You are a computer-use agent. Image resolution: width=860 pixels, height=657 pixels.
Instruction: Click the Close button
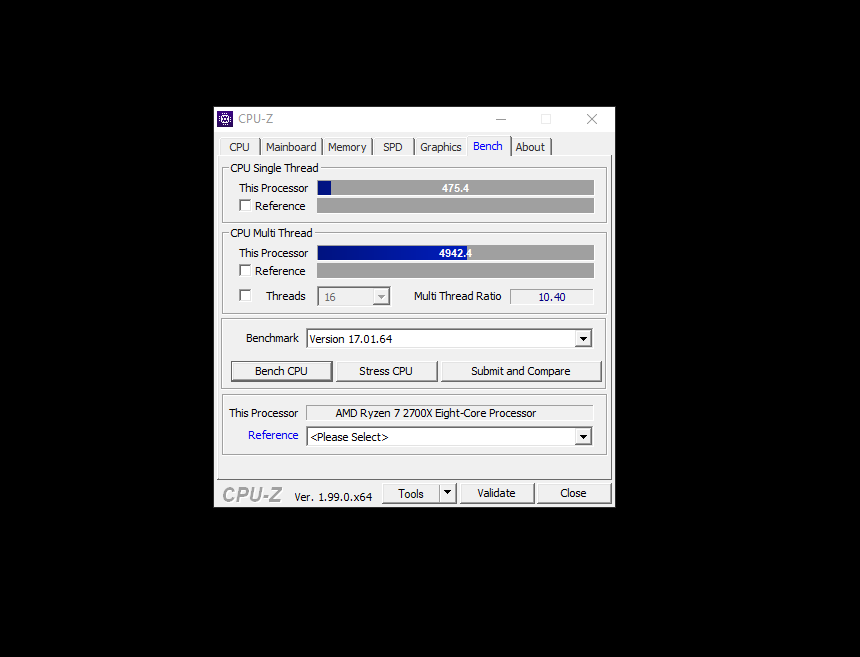(574, 493)
